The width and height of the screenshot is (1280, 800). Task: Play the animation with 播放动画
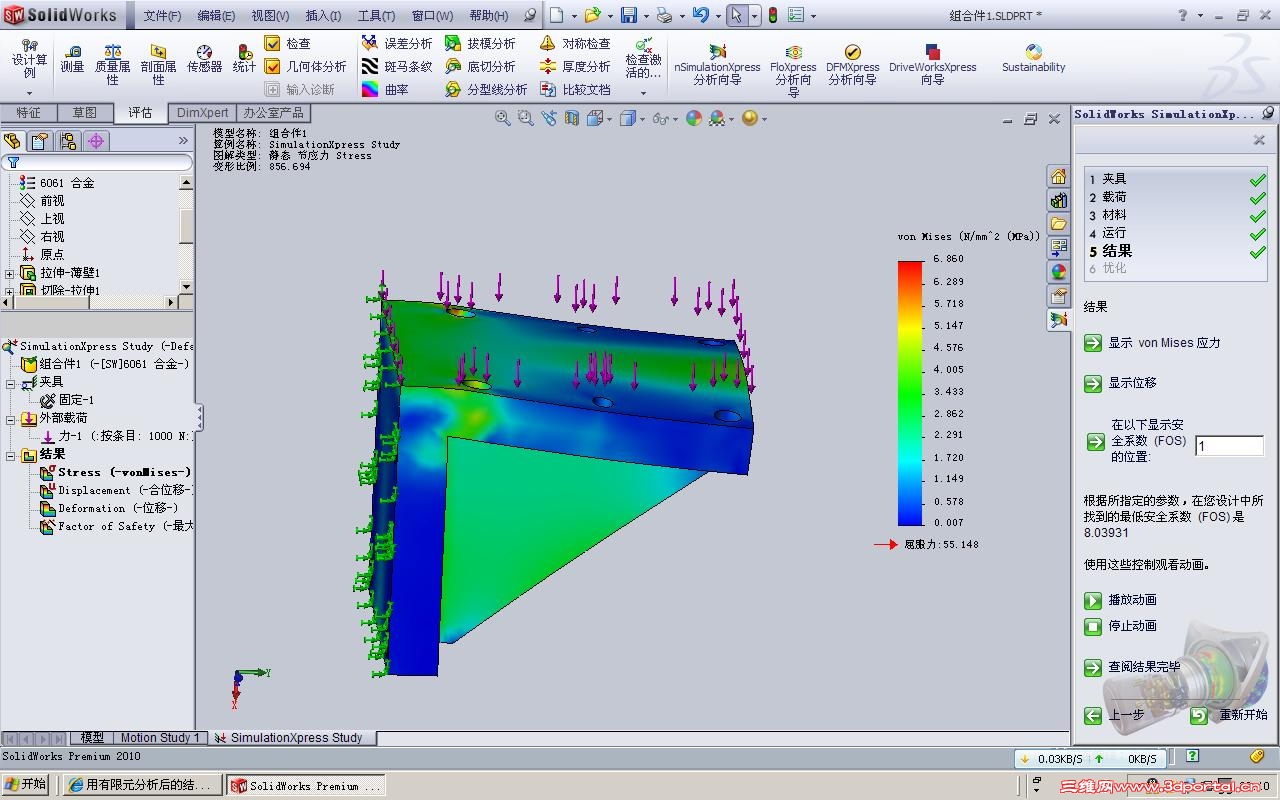1122,600
